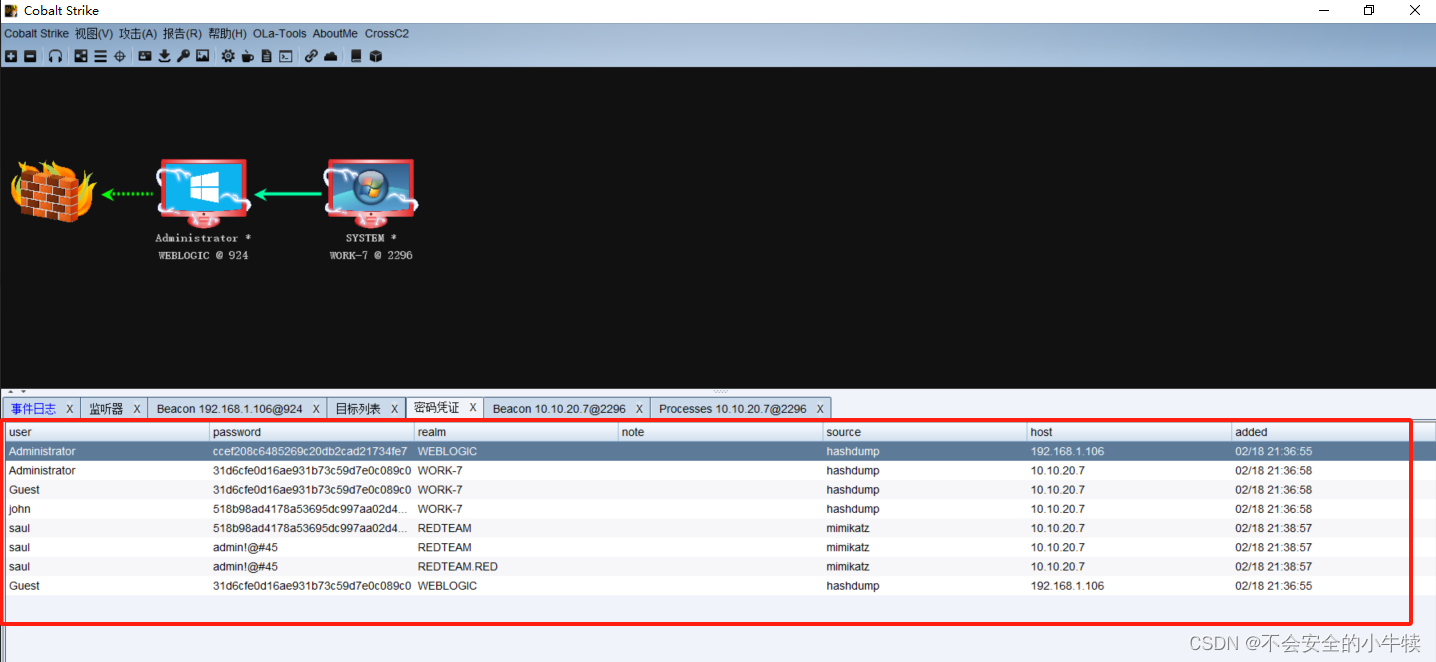Open the AboutMe menu
This screenshot has width=1436, height=662.
(335, 33)
